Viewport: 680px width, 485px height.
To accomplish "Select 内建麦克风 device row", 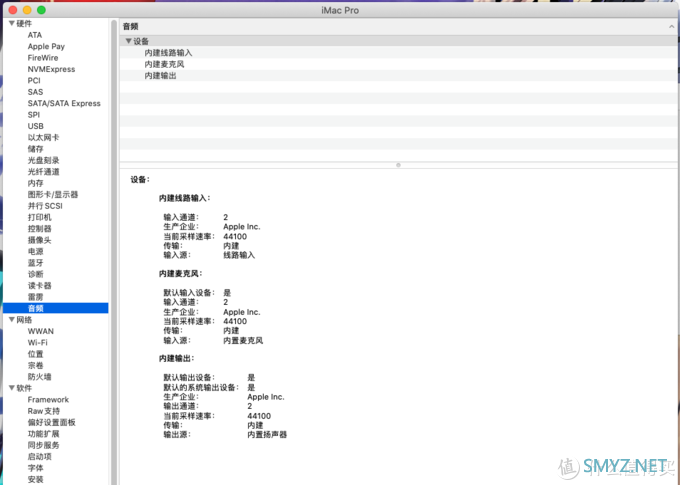I will (x=398, y=64).
